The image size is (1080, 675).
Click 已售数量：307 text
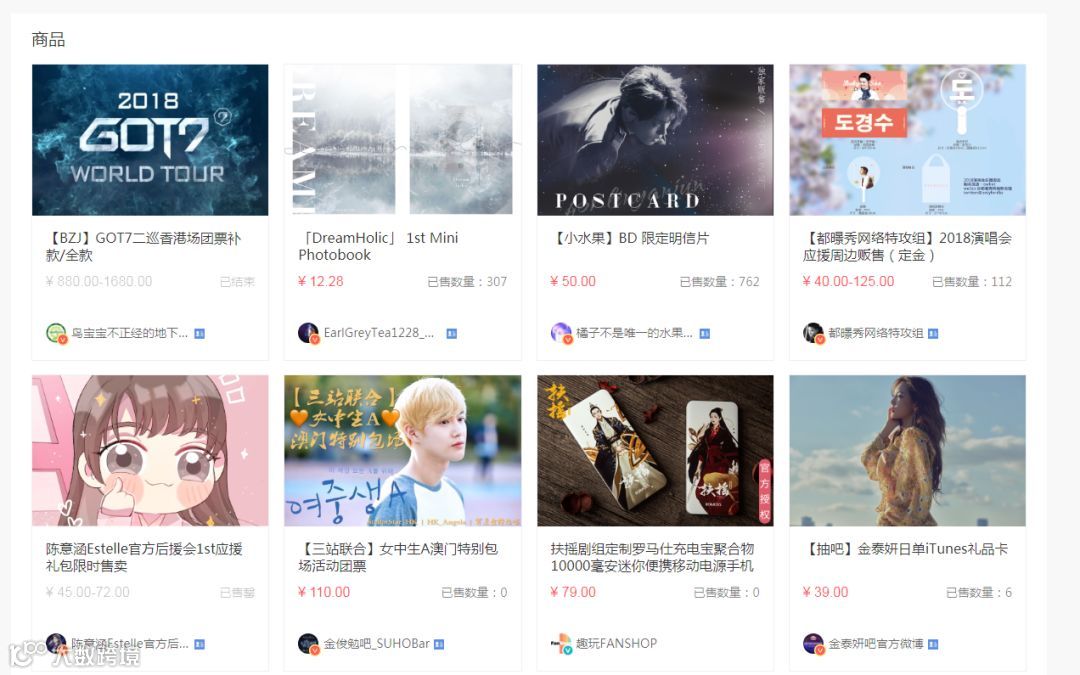click(467, 282)
